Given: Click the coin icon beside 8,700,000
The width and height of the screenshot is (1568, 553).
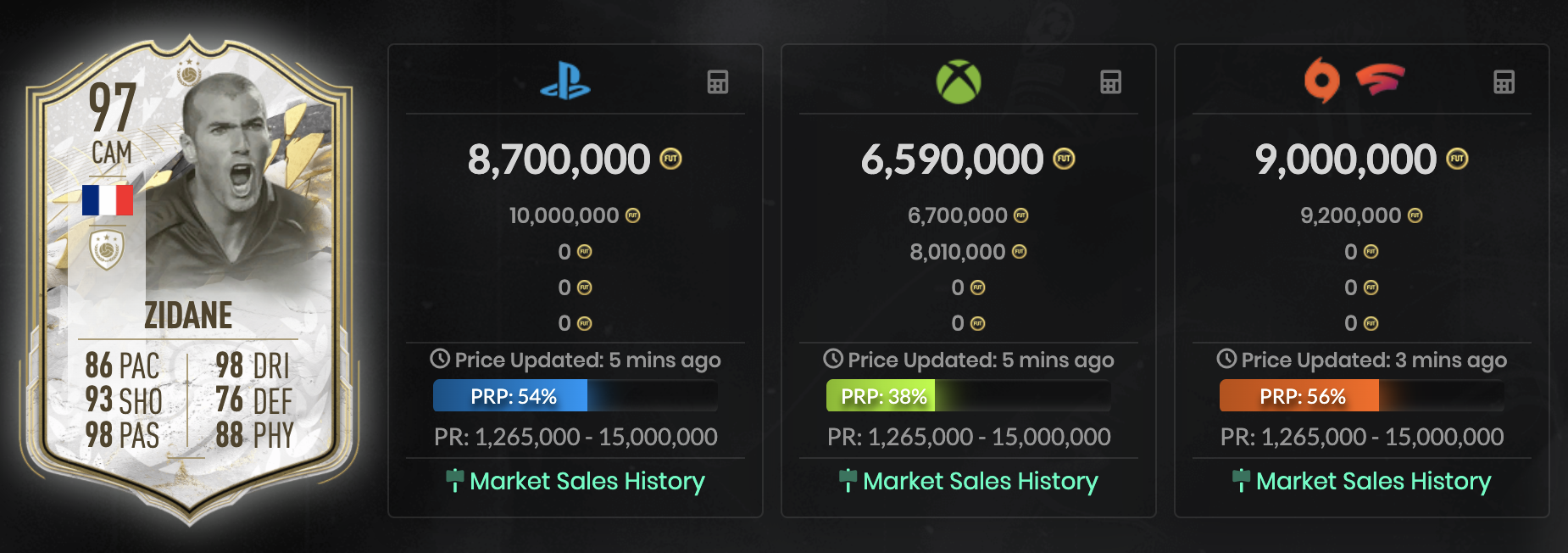Looking at the screenshot, I should pyautogui.click(x=670, y=159).
